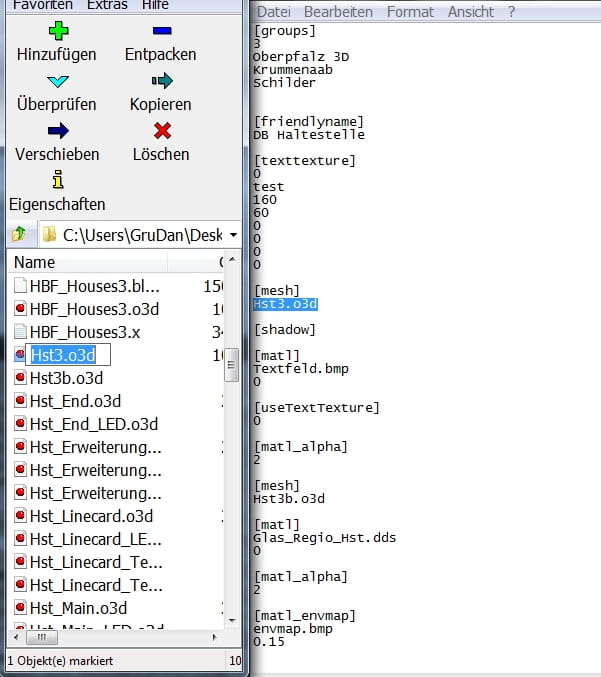Expand the folder path dropdown arrow

pos(232,235)
